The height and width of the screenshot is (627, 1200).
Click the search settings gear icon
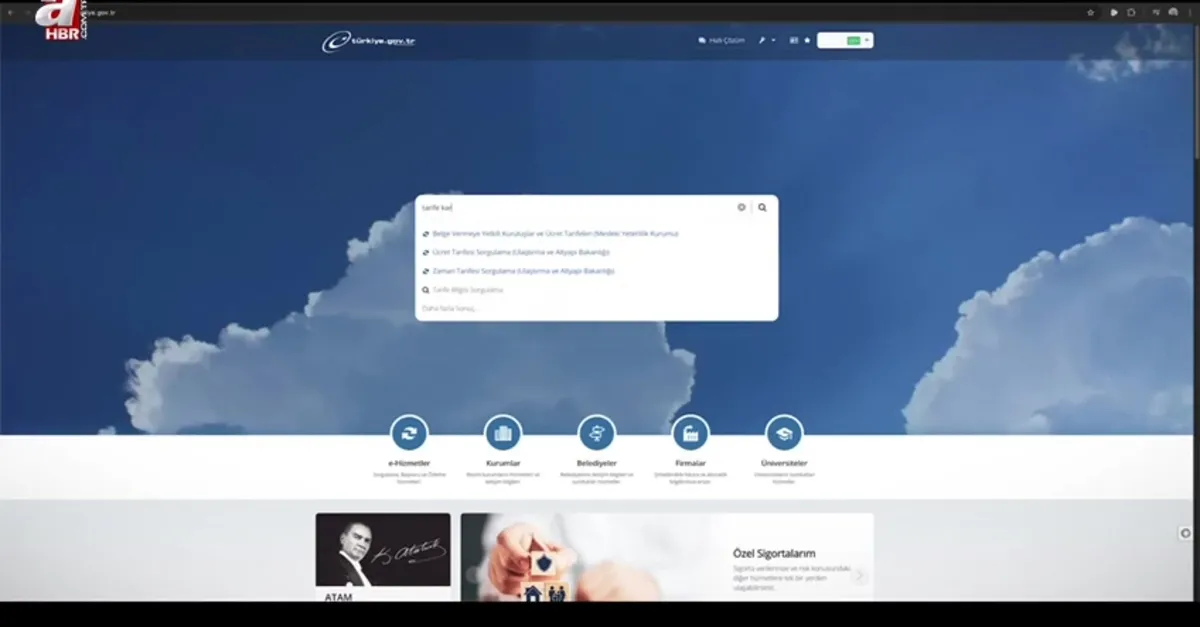pyautogui.click(x=742, y=208)
